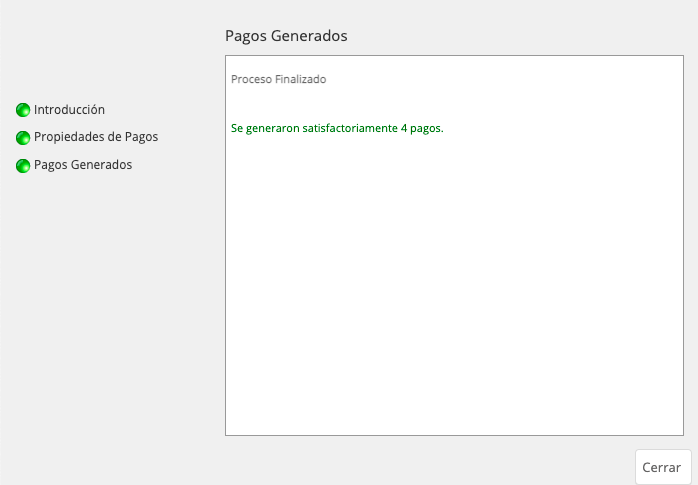Click green icon beside Propiedades de Pagos

[23, 137]
